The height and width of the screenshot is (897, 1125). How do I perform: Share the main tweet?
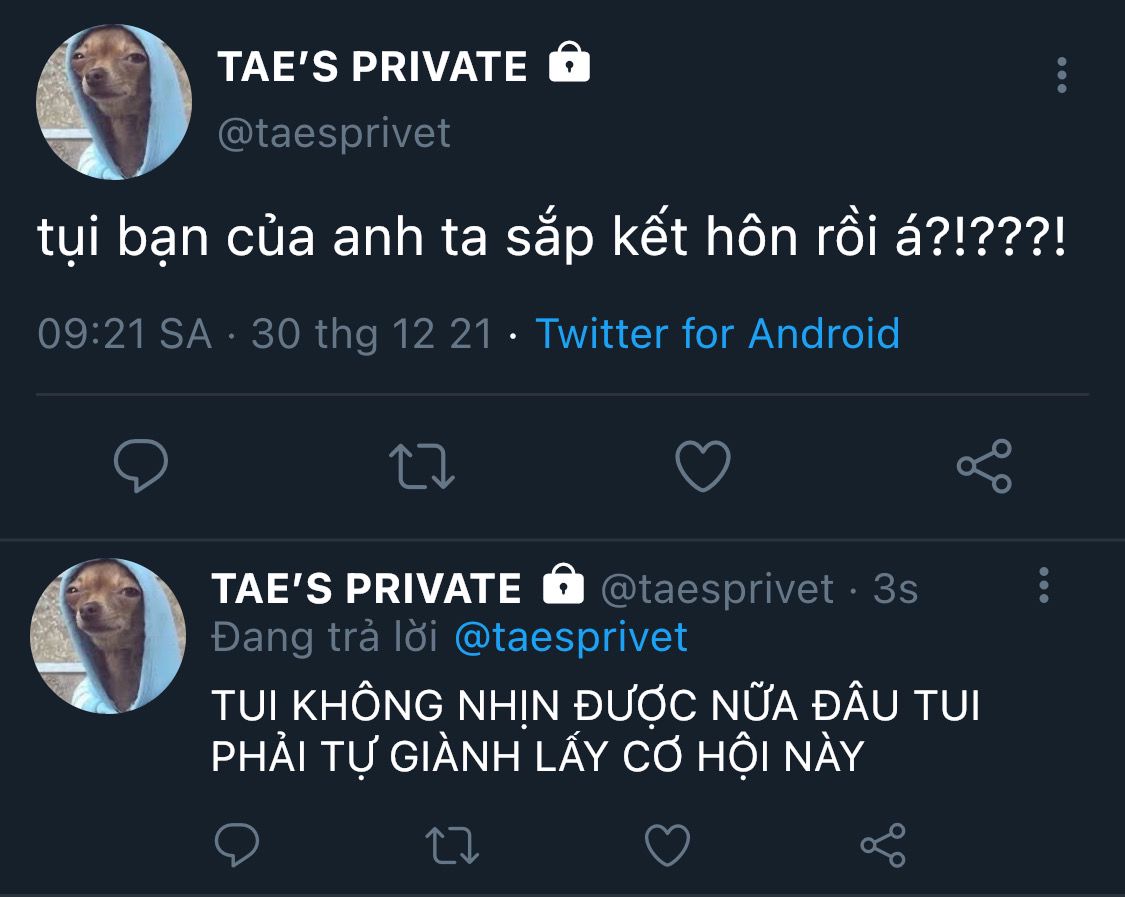coord(984,466)
